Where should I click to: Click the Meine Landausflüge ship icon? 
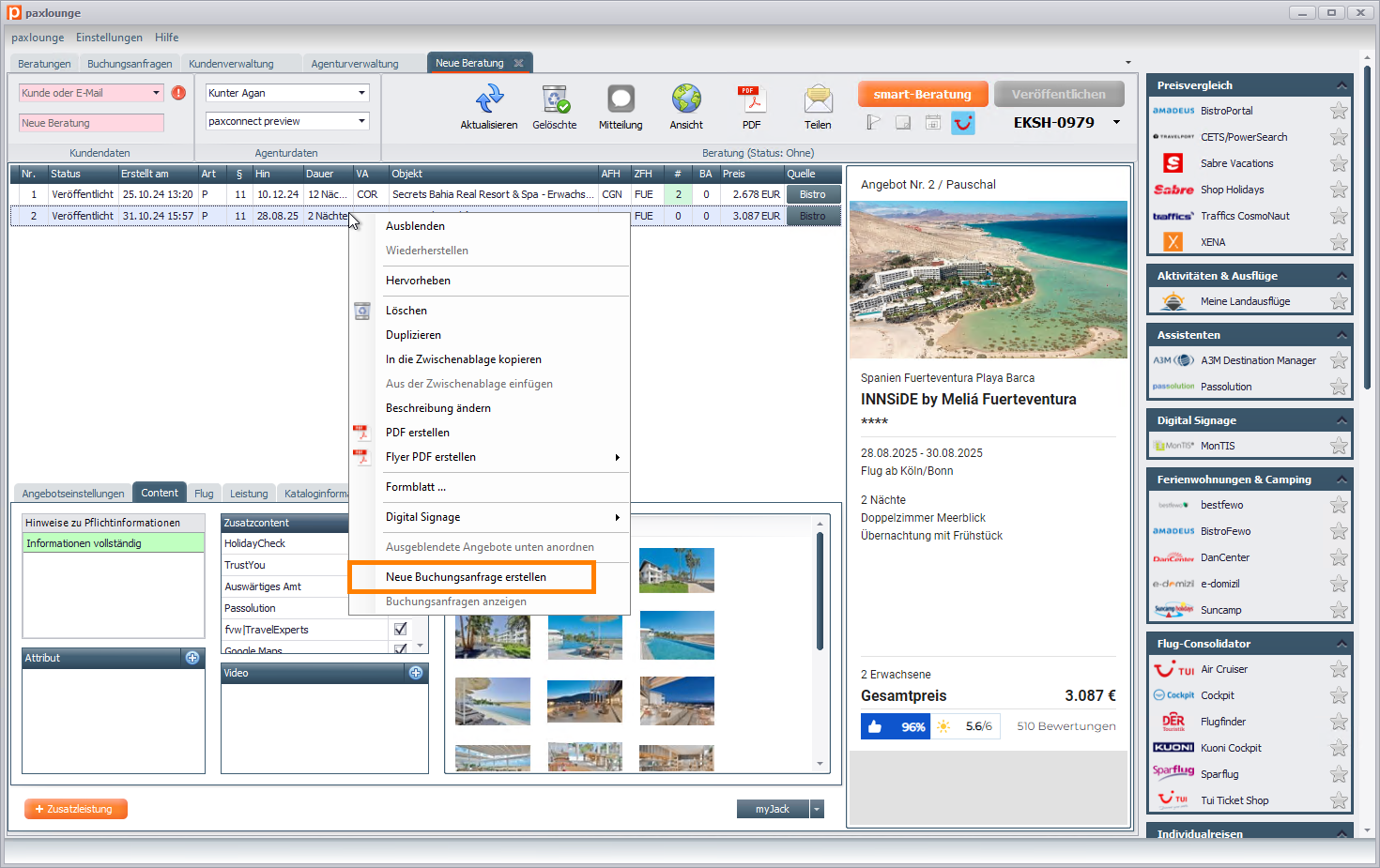1173,301
